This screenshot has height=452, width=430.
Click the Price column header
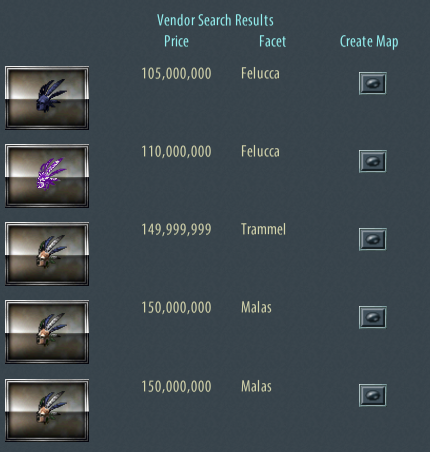[x=176, y=41]
